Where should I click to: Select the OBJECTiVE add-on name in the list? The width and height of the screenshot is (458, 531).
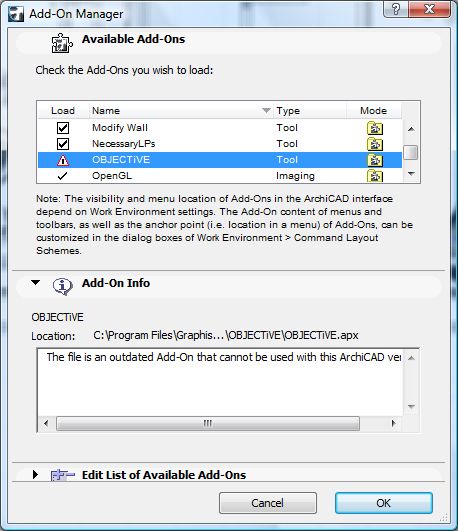click(121, 160)
